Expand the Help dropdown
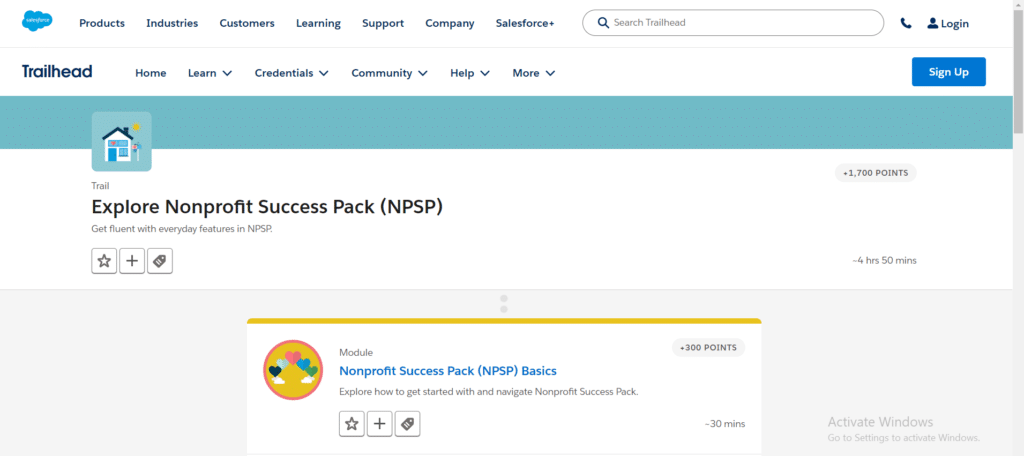This screenshot has width=1024, height=456. click(x=470, y=73)
